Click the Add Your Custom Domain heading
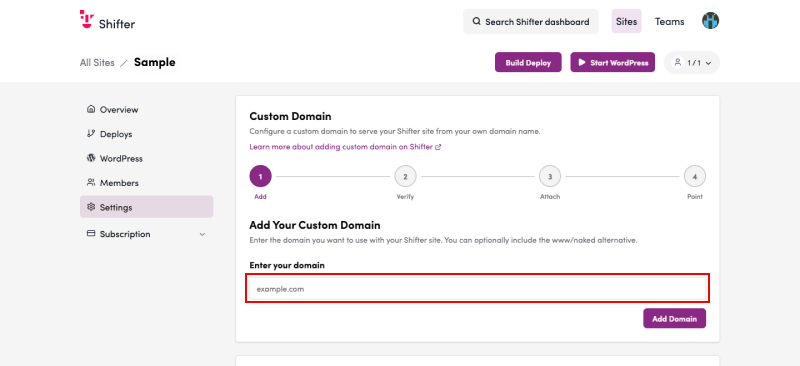 pos(315,225)
